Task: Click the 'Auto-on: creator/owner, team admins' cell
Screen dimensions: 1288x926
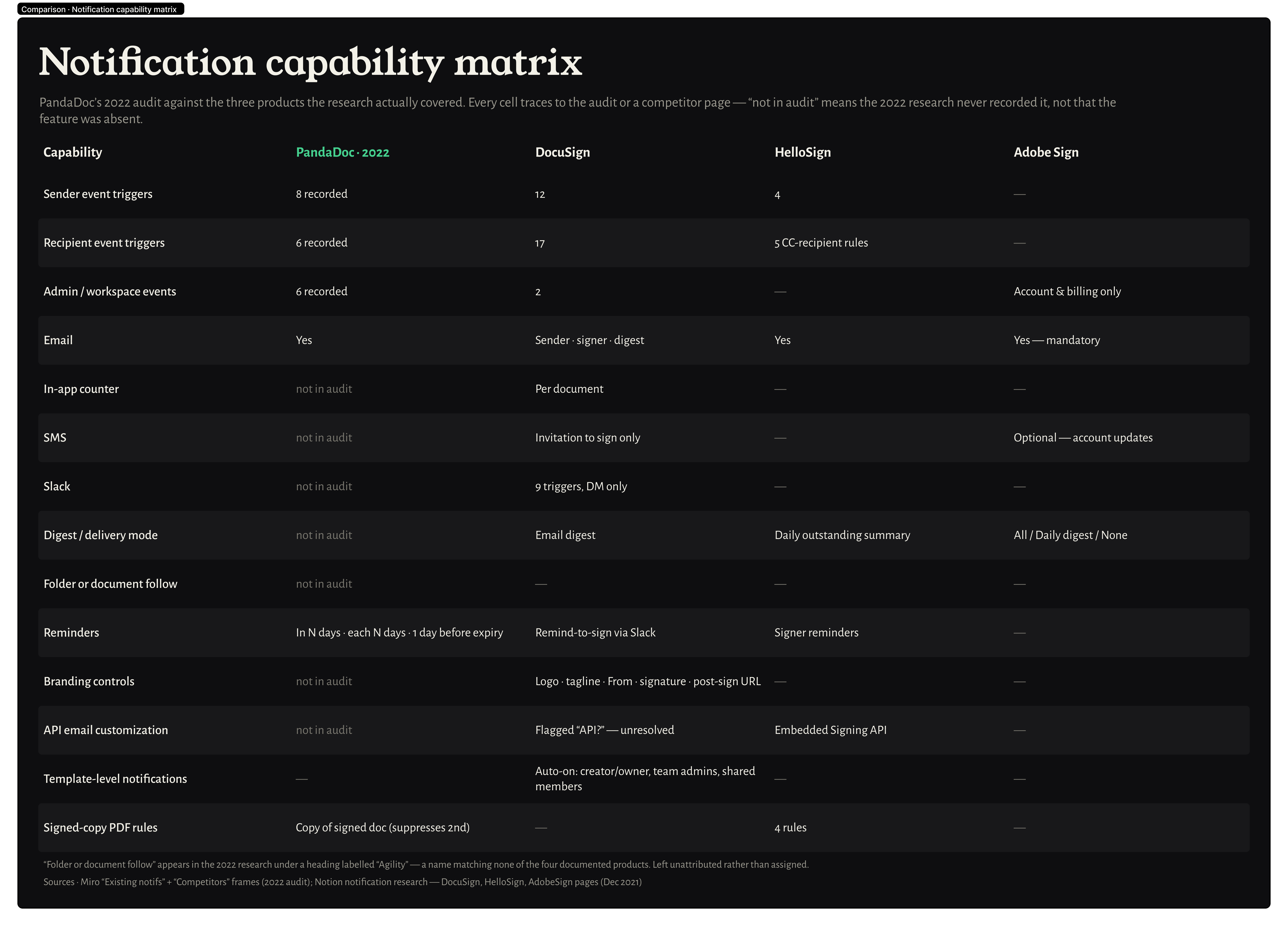Action: (x=645, y=779)
